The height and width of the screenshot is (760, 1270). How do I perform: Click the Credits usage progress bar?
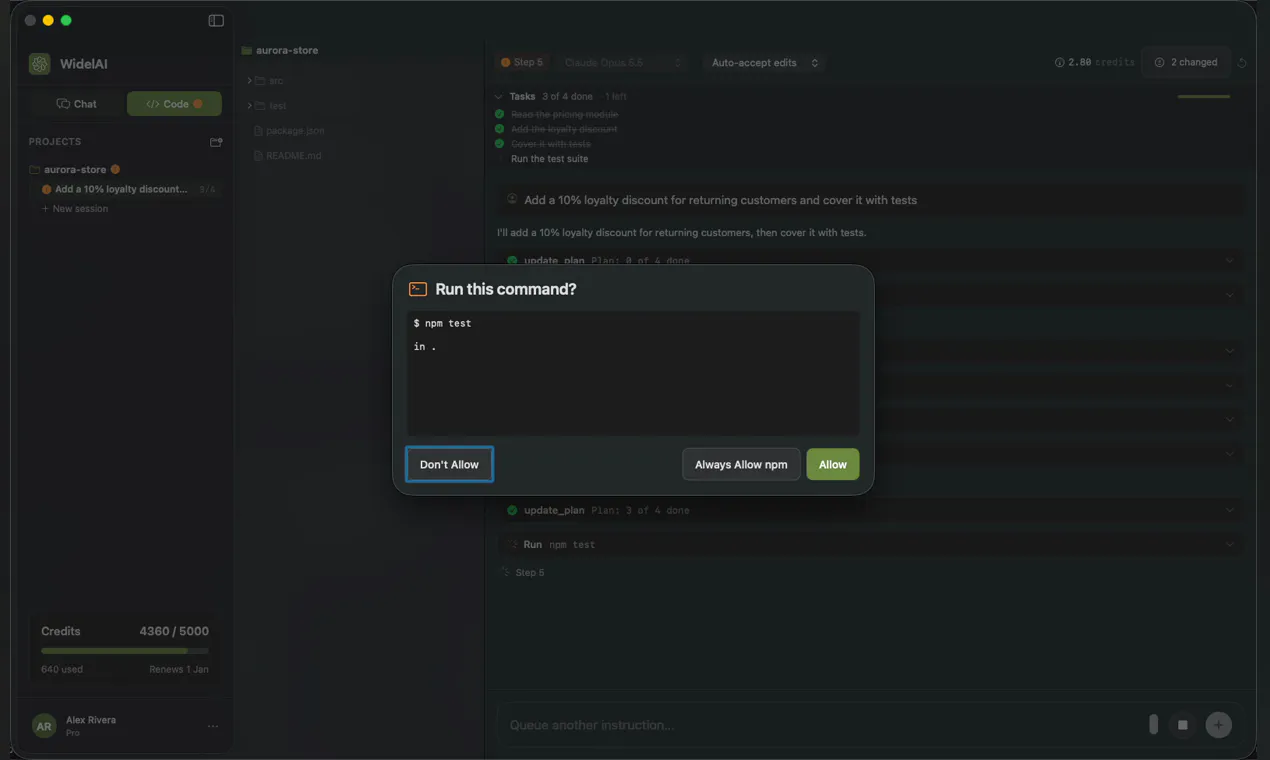(125, 651)
